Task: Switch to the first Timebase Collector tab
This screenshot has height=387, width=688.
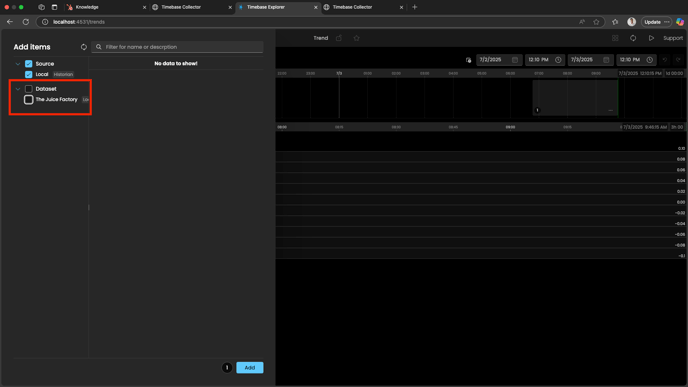Action: [x=191, y=7]
